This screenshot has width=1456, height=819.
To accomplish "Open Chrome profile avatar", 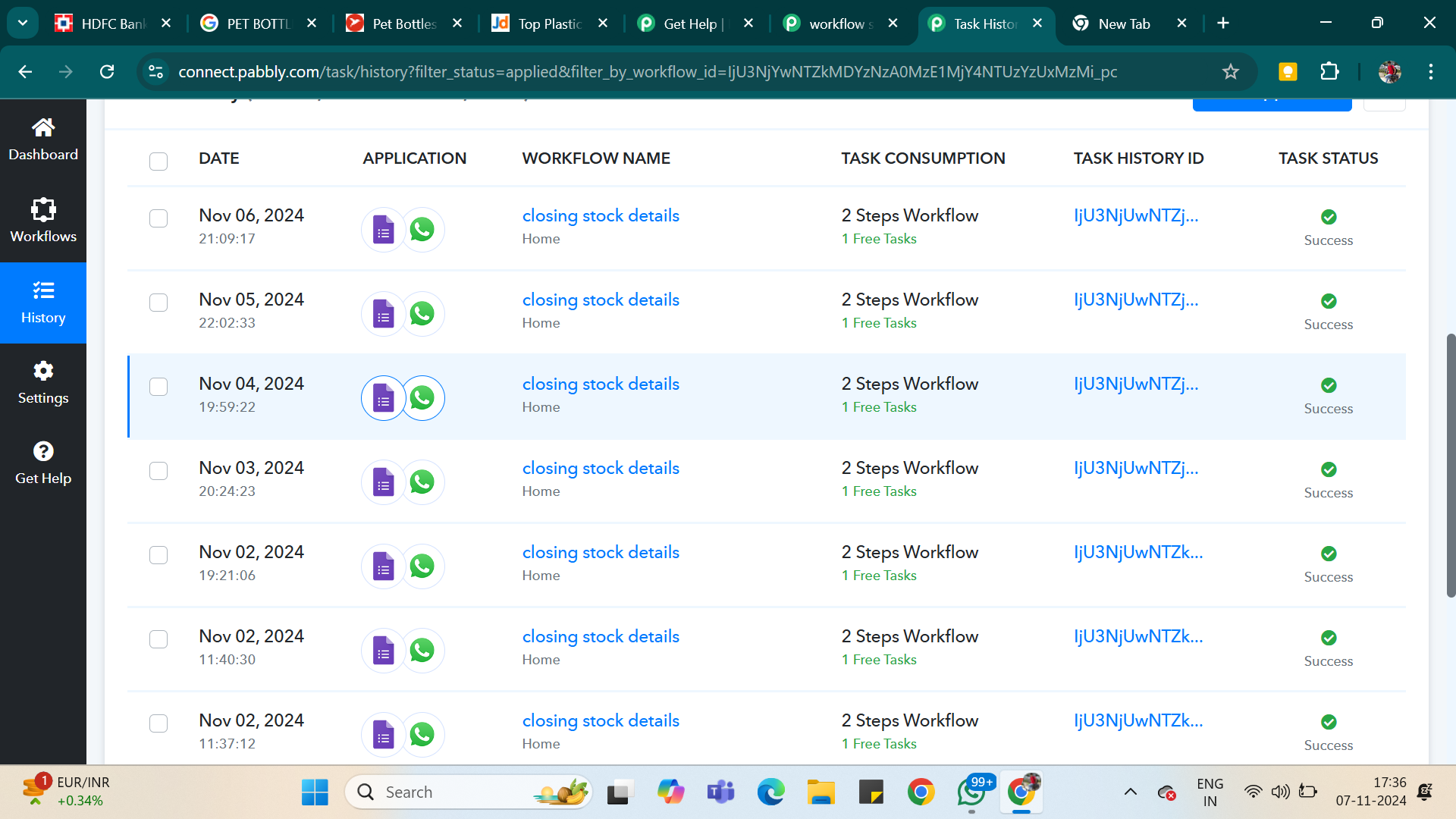I will (1389, 71).
